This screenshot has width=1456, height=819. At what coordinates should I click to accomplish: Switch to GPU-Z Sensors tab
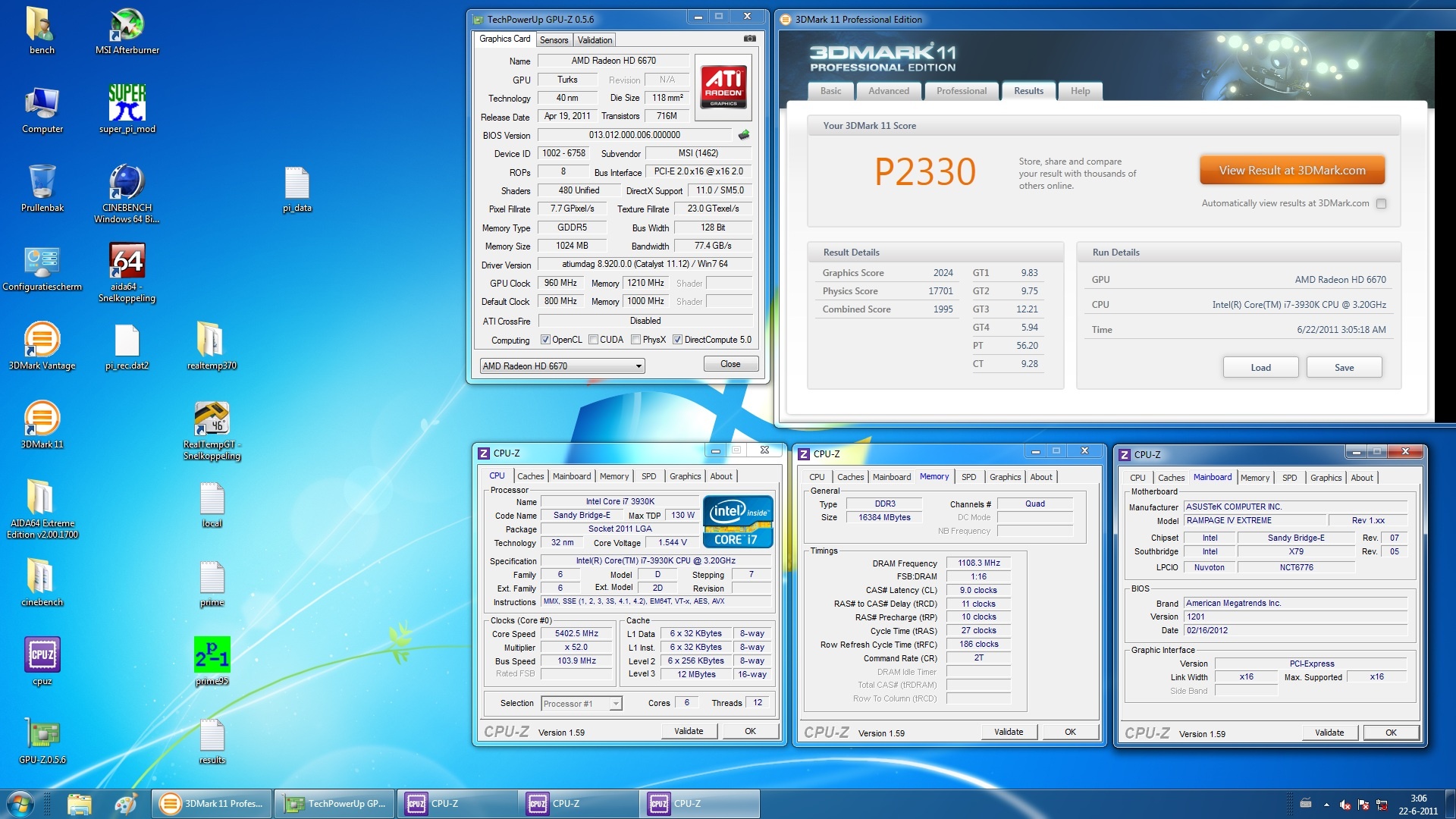[554, 40]
